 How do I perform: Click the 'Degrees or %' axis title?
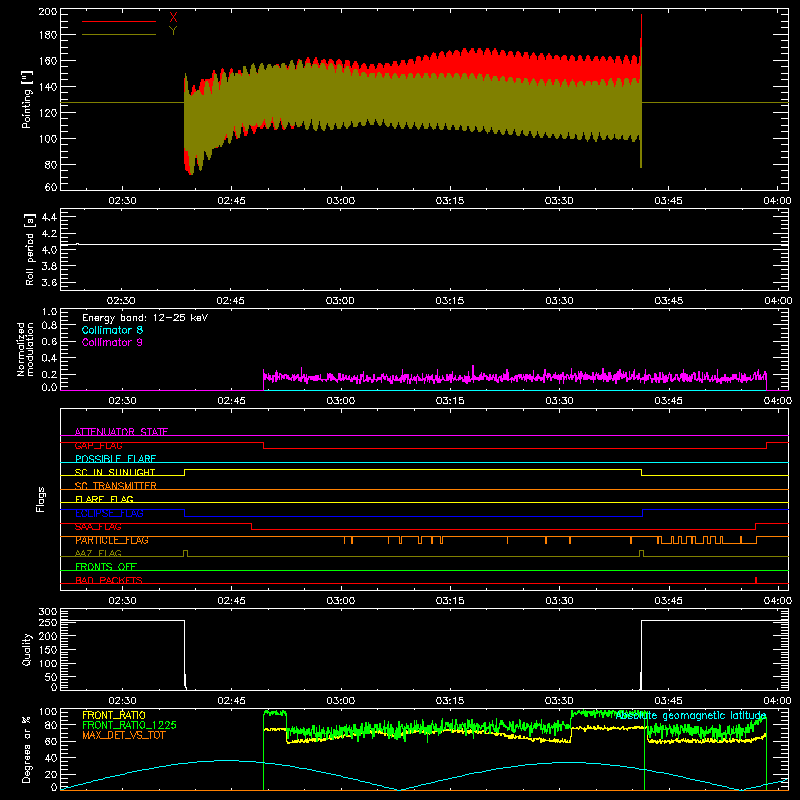[27, 749]
